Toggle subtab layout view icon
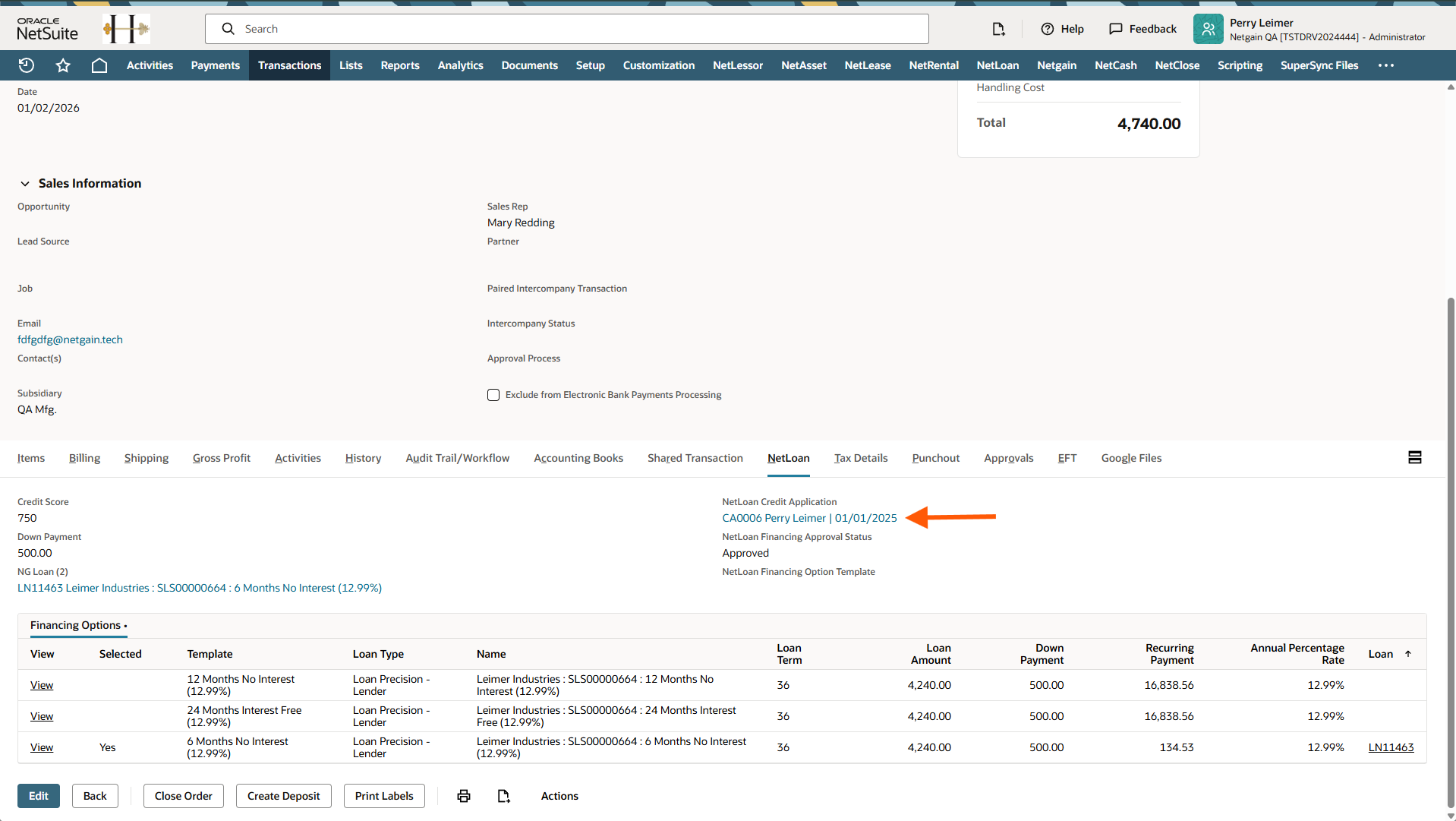The image size is (1456, 821). (1415, 457)
